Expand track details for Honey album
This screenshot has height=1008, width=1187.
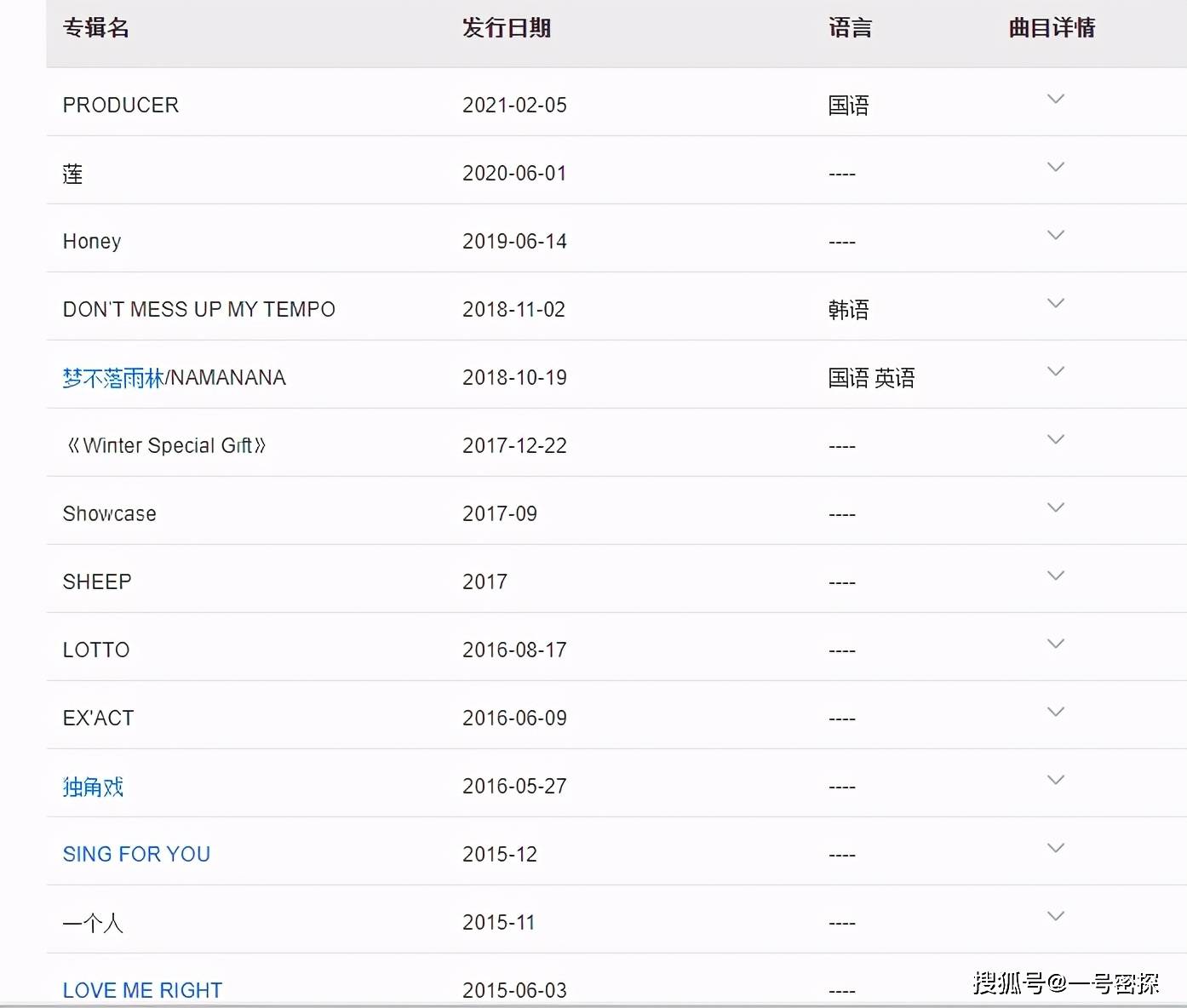click(x=1056, y=235)
